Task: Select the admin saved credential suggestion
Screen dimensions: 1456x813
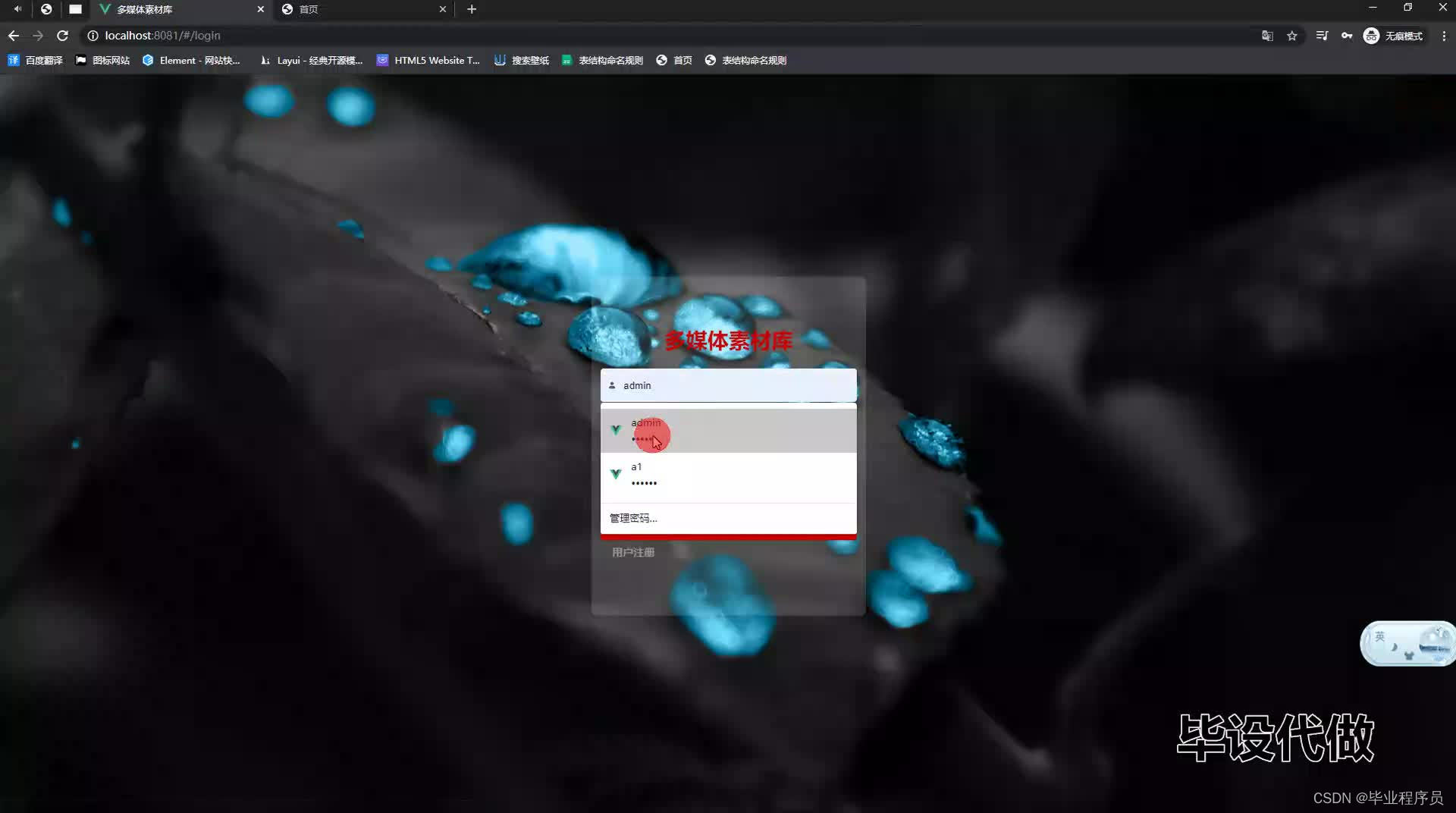Action: tap(729, 431)
